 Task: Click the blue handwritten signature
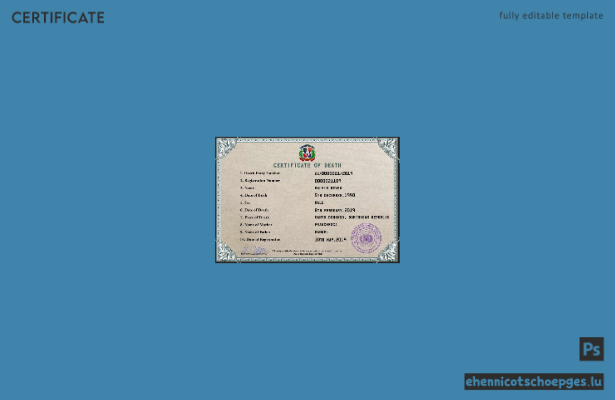pyautogui.click(x=253, y=249)
